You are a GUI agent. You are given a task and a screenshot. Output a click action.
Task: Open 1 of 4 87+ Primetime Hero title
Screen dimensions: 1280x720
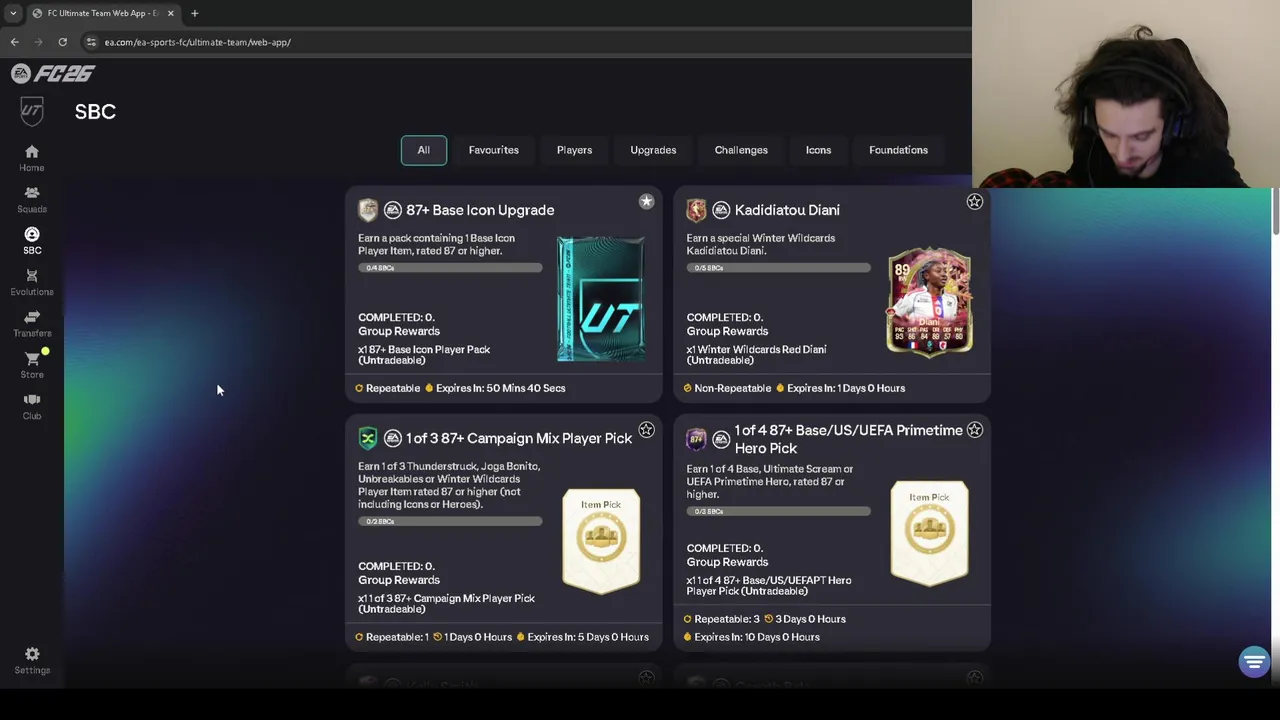[x=848, y=439]
